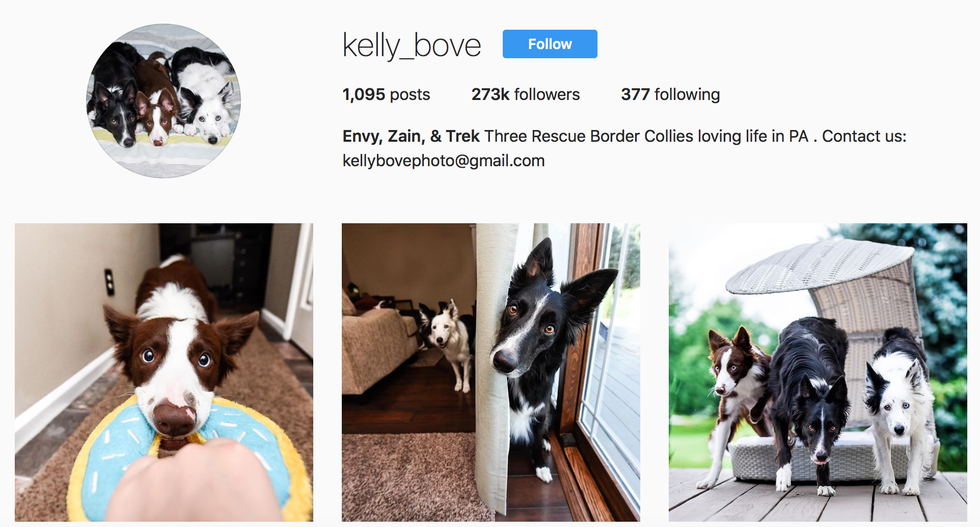Open the kelly_bove profile picture
Viewport: 980px width, 527px height.
[x=163, y=101]
